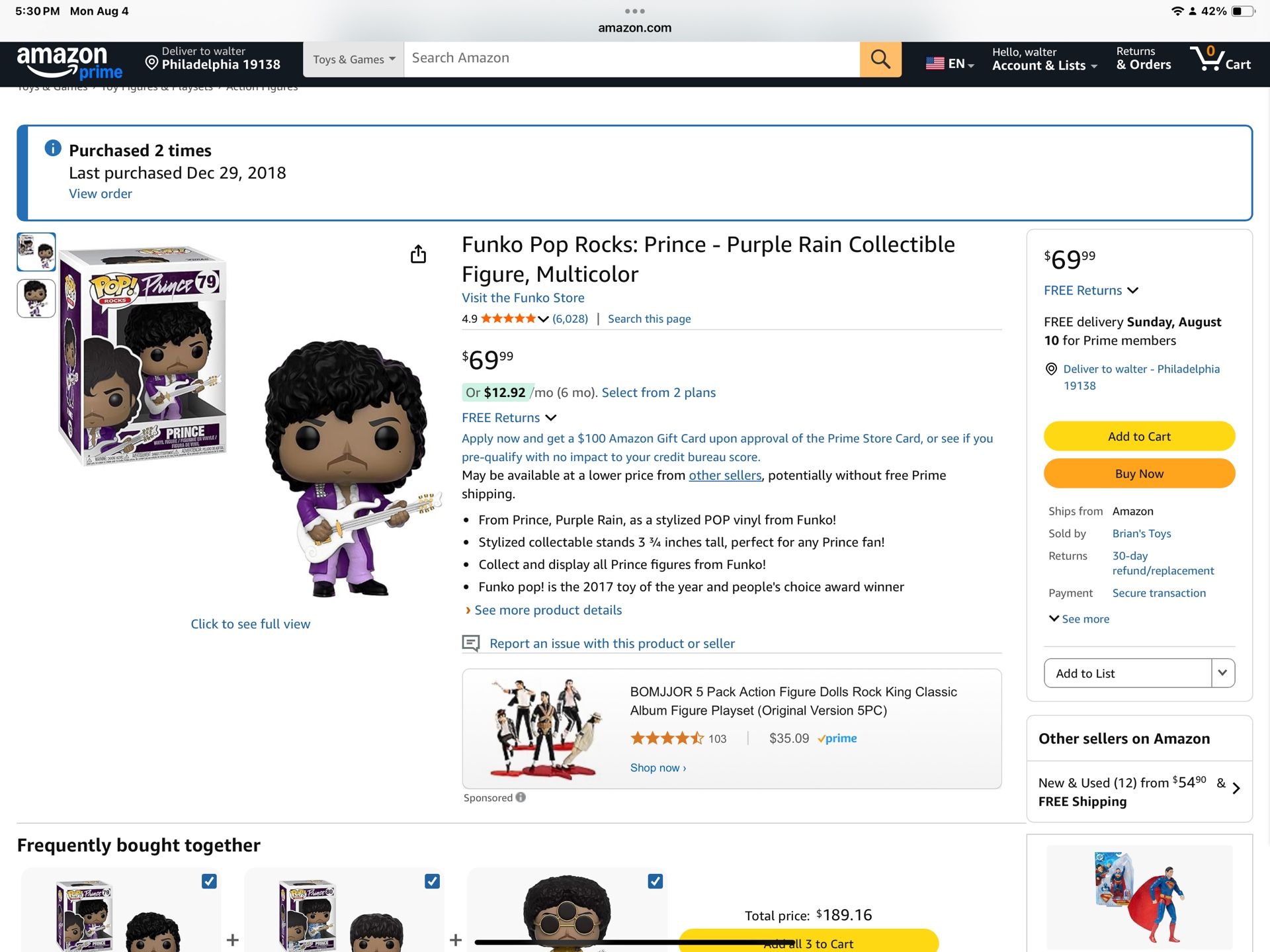Open the Account & Lists menu

[1044, 59]
